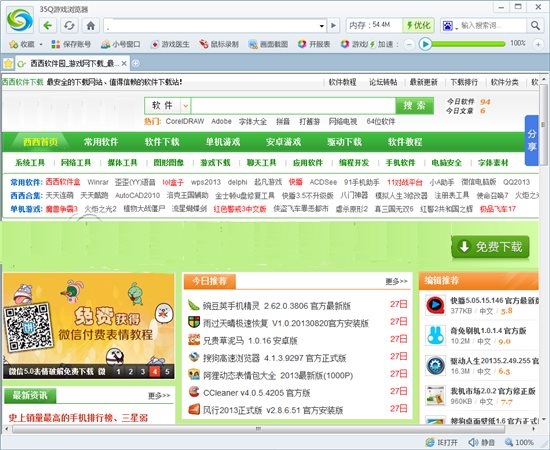Open 软件教程 top link

click(x=342, y=82)
